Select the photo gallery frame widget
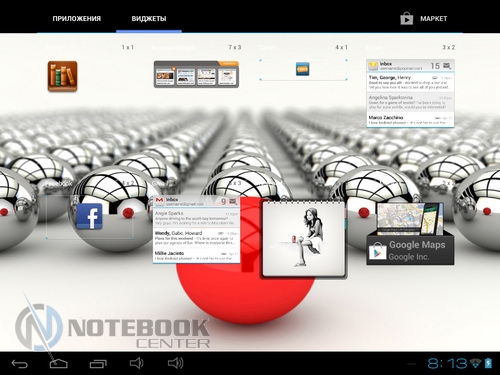The height and width of the screenshot is (375, 500). point(303,239)
